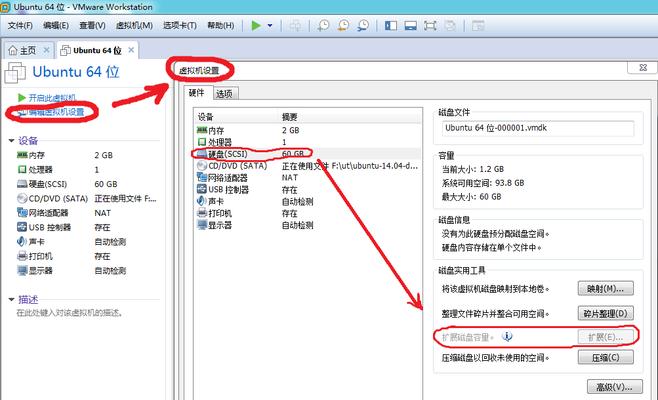Open the 选项卡(T) menu
Viewport: 658px width, 400px height.
180,26
